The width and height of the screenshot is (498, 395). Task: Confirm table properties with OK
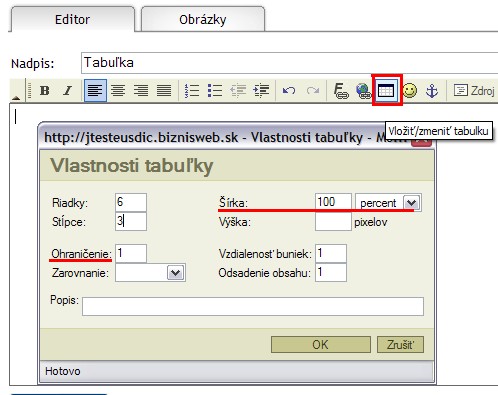pos(321,344)
